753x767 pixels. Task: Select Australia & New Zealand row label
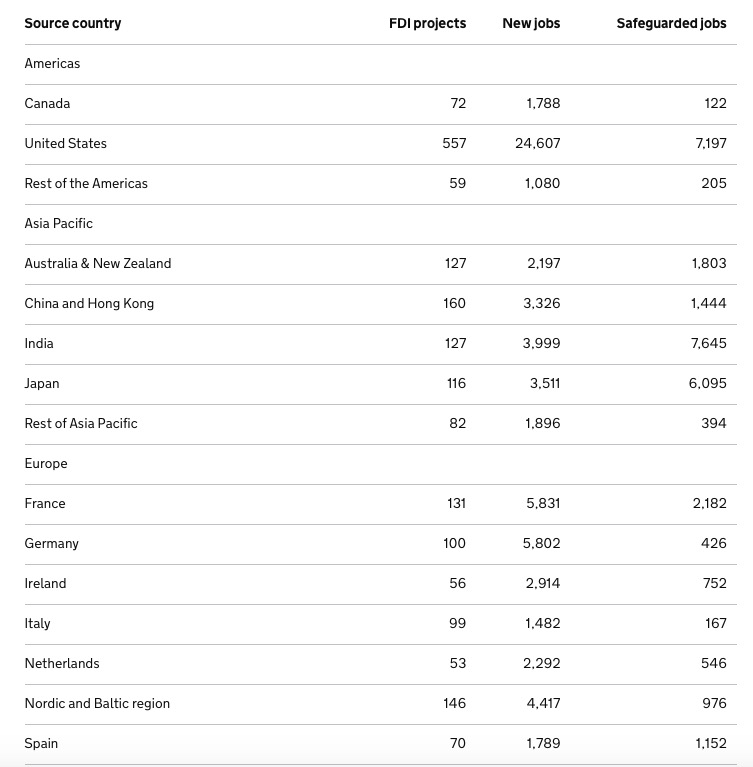tap(98, 264)
